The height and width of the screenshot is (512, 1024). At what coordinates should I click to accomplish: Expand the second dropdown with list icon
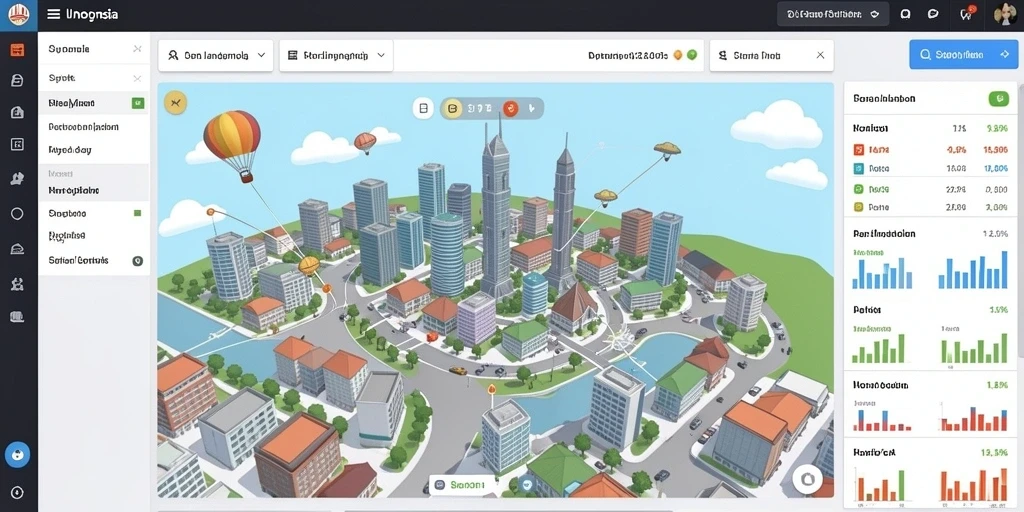pyautogui.click(x=336, y=56)
